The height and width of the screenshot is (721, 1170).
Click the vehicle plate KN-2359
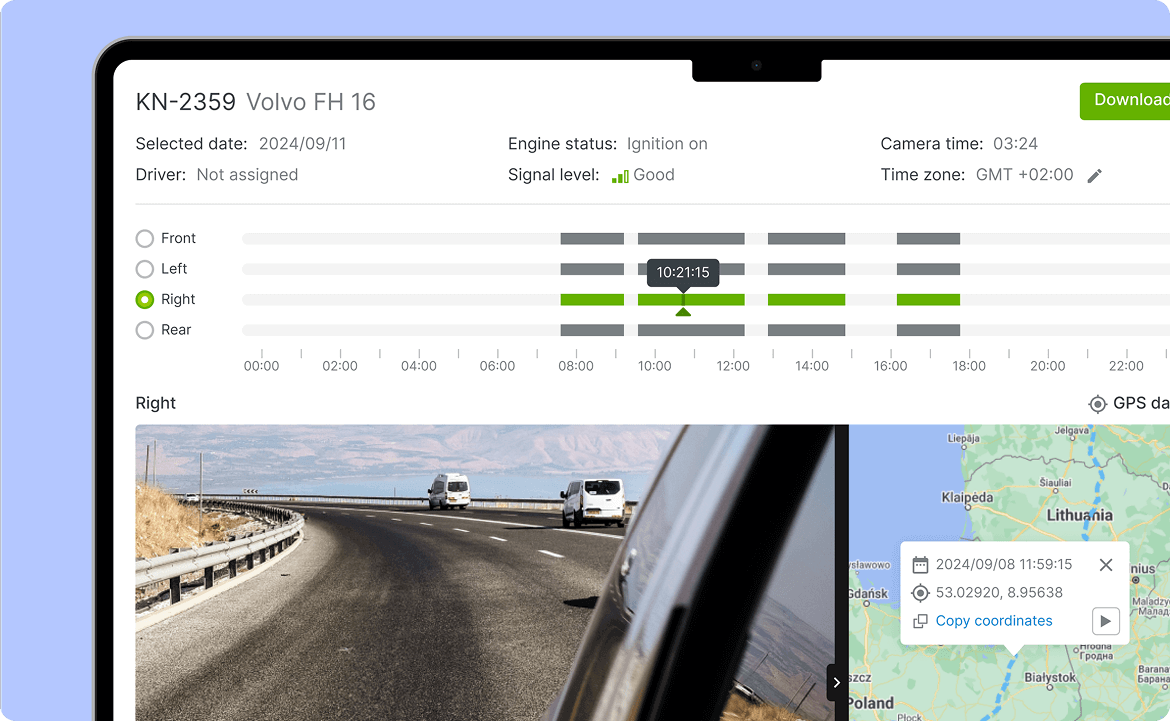(186, 102)
